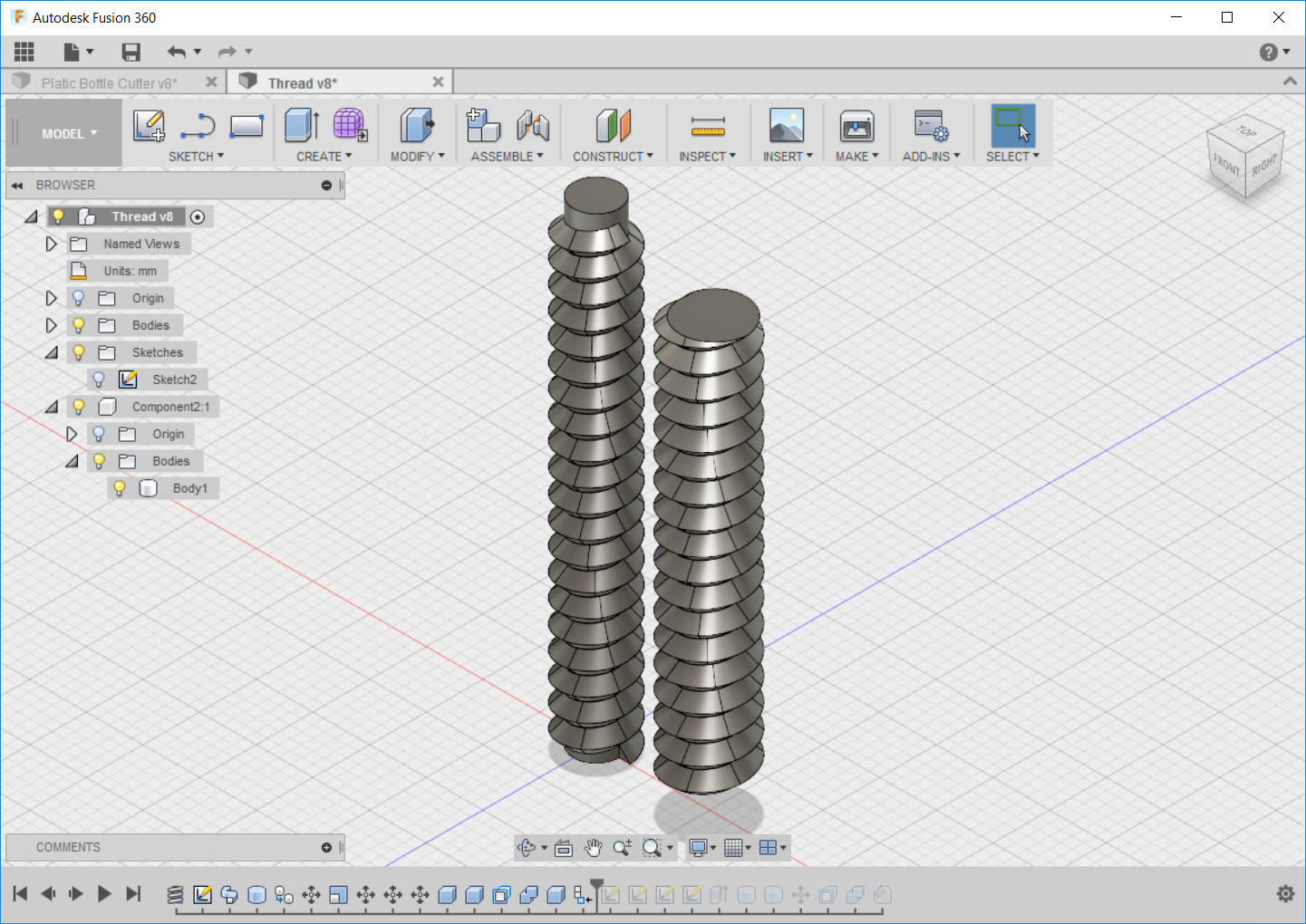Open the Sketch creation tool
Screen dimensions: 1306x924
[x=149, y=127]
